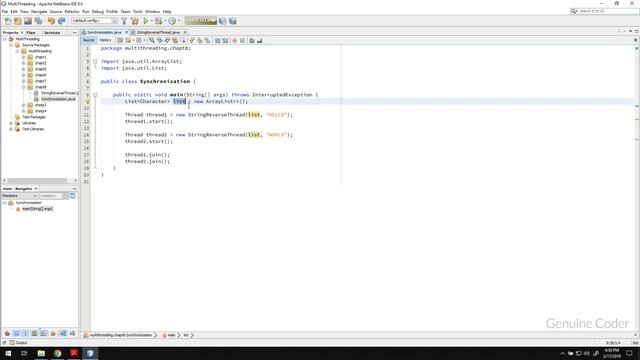
Task: Click the Profile Project icon
Action: pyautogui.click(x=172, y=21)
